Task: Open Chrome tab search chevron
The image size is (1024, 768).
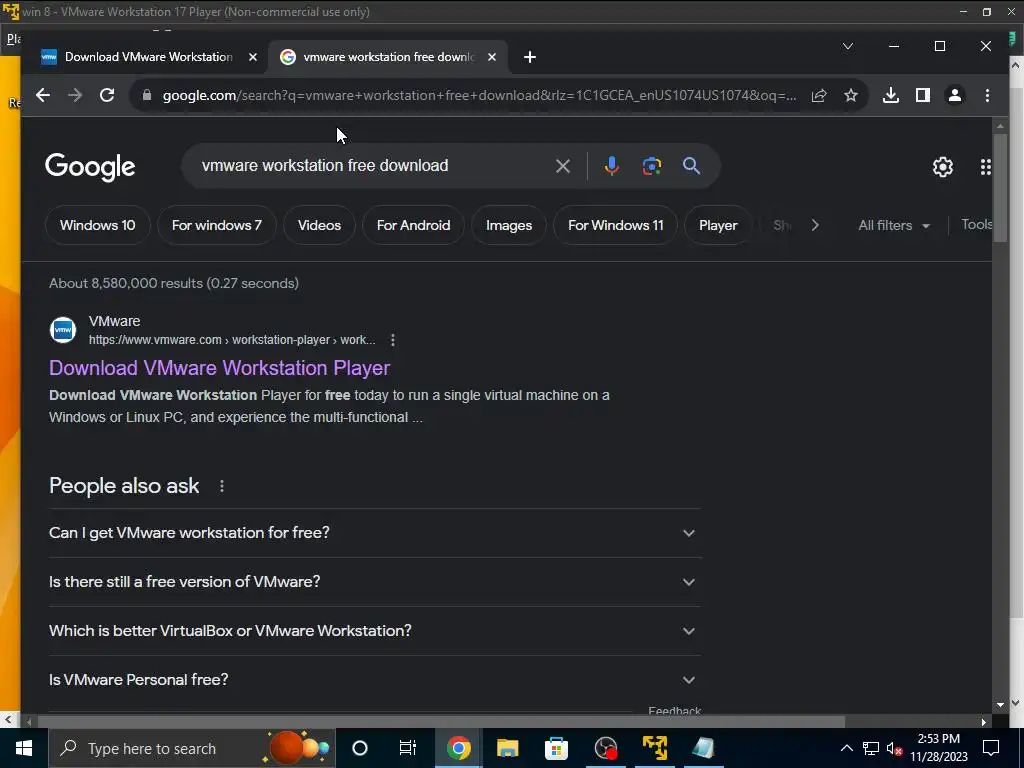Action: [x=848, y=46]
